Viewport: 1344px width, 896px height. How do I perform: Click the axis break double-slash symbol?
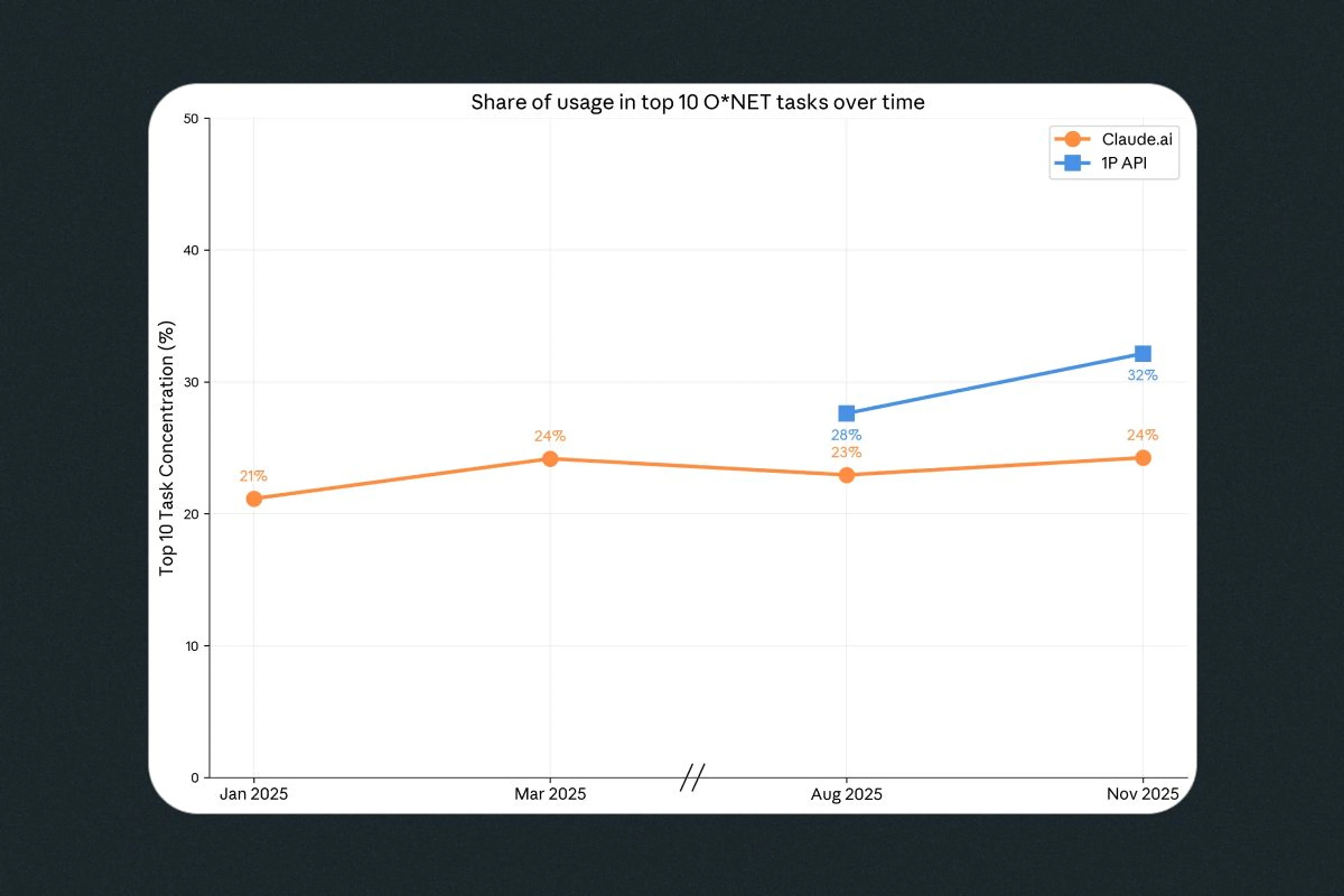tap(692, 777)
